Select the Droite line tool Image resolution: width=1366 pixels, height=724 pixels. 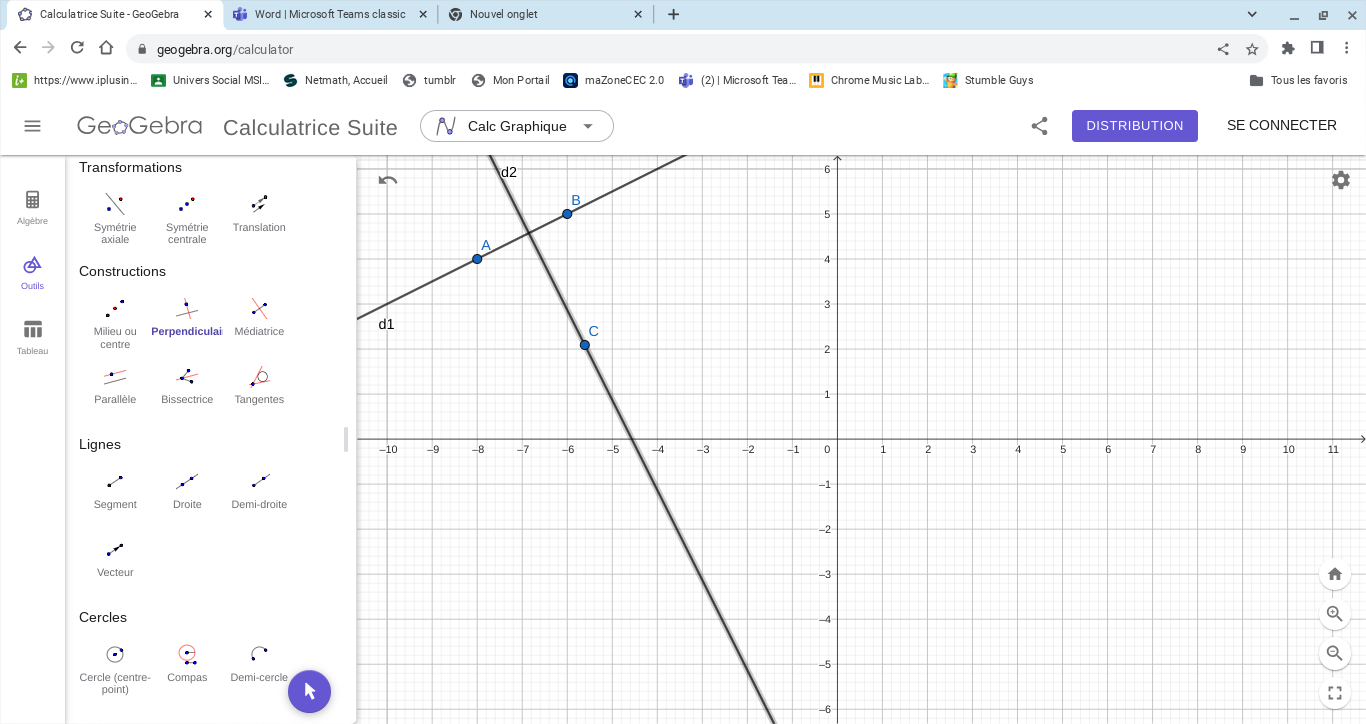[187, 490]
